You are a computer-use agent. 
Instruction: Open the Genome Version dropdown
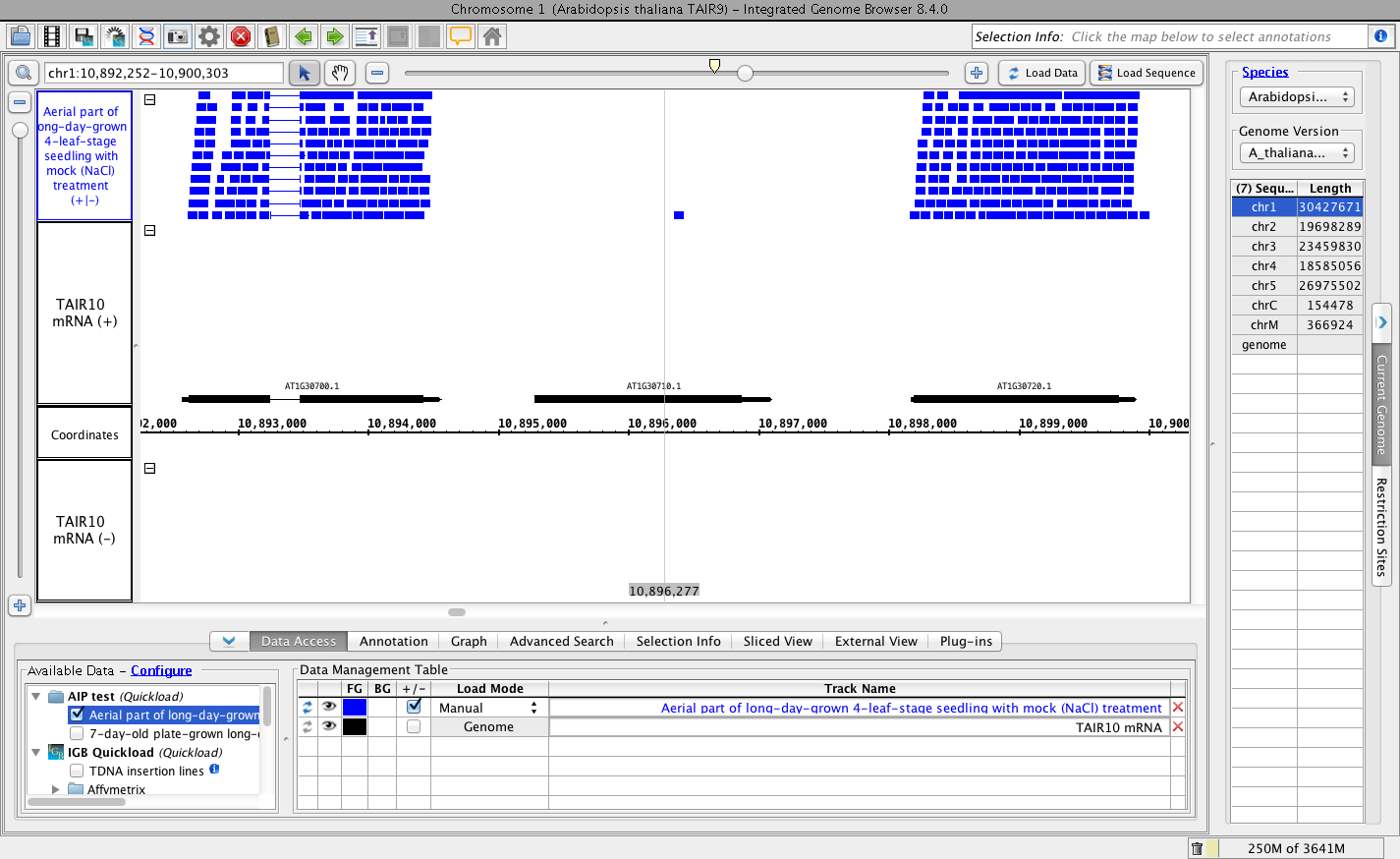1297,153
